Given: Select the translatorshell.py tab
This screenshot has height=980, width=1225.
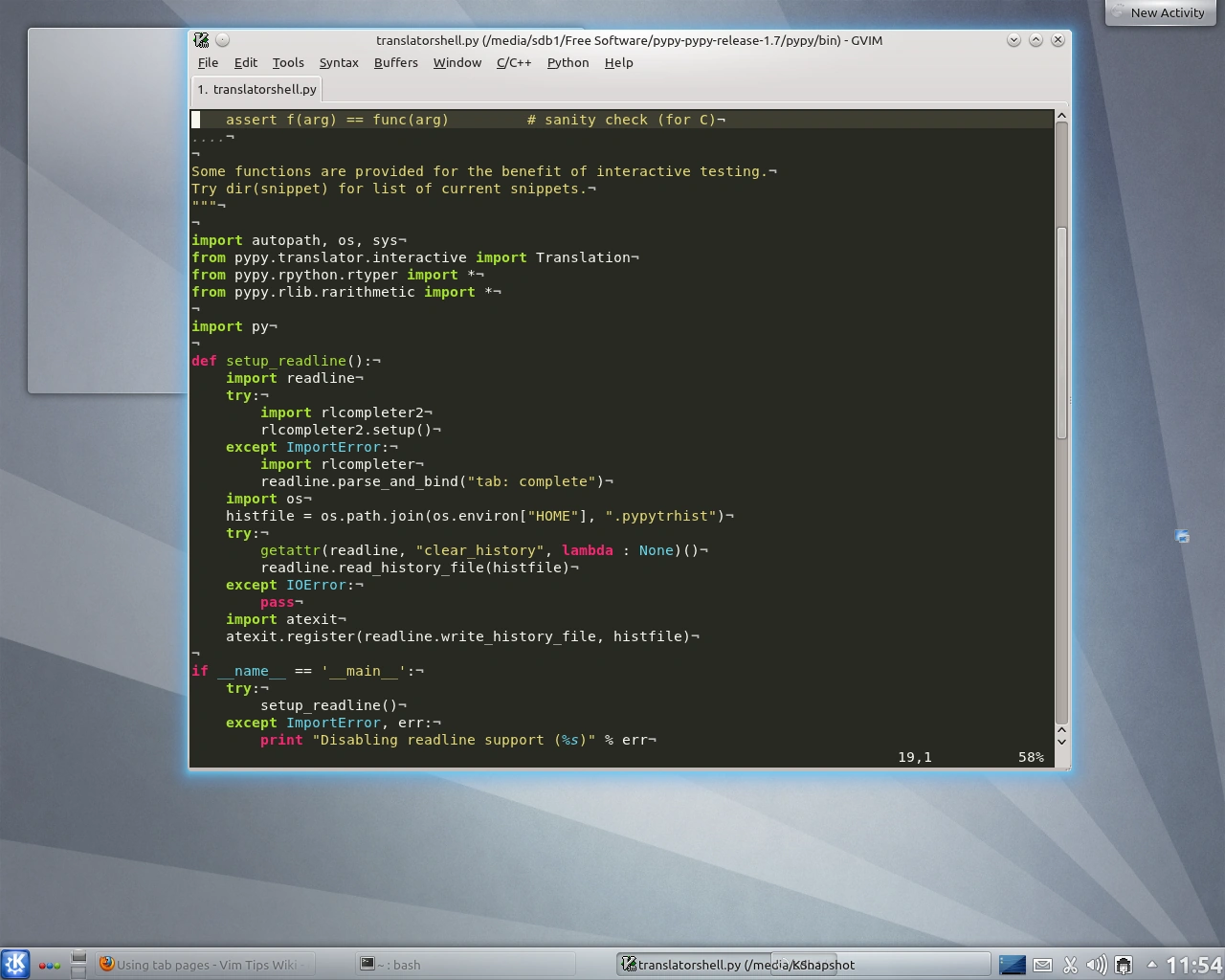Looking at the screenshot, I should click(256, 89).
